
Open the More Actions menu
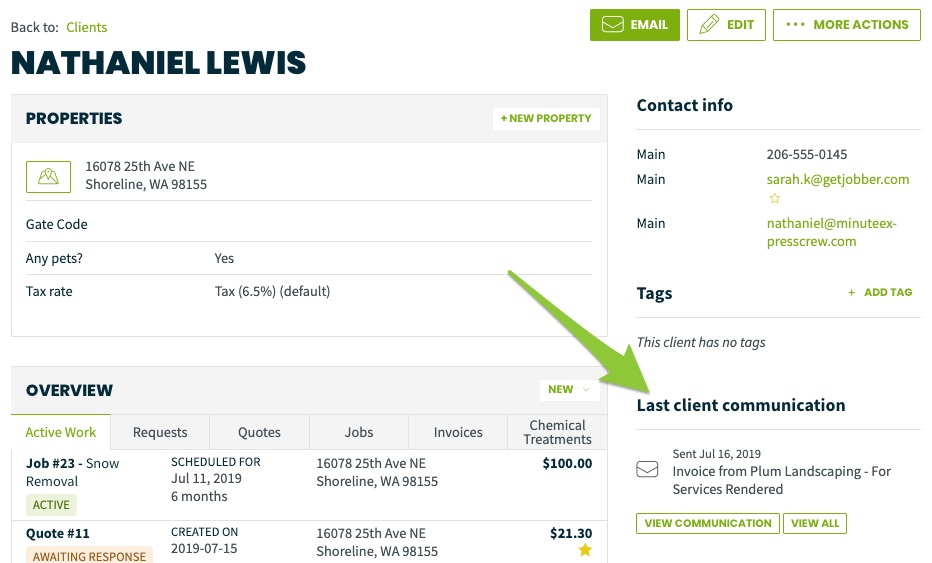(x=846, y=25)
